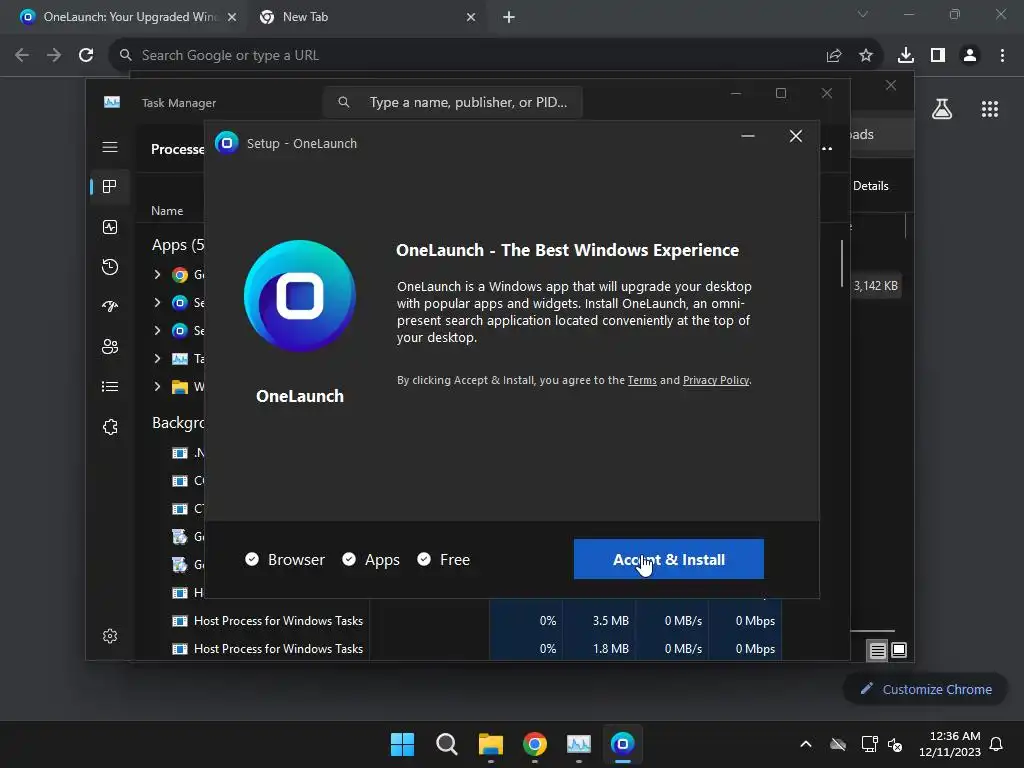The image size is (1024, 768).
Task: Open a new Chrome tab with plus
Action: (509, 18)
